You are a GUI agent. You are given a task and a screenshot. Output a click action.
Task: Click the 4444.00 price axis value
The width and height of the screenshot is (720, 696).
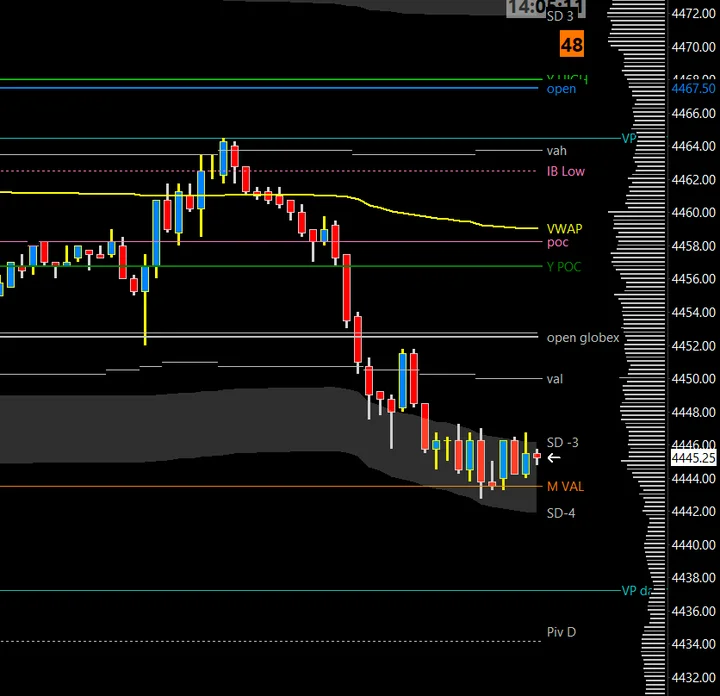click(693, 479)
